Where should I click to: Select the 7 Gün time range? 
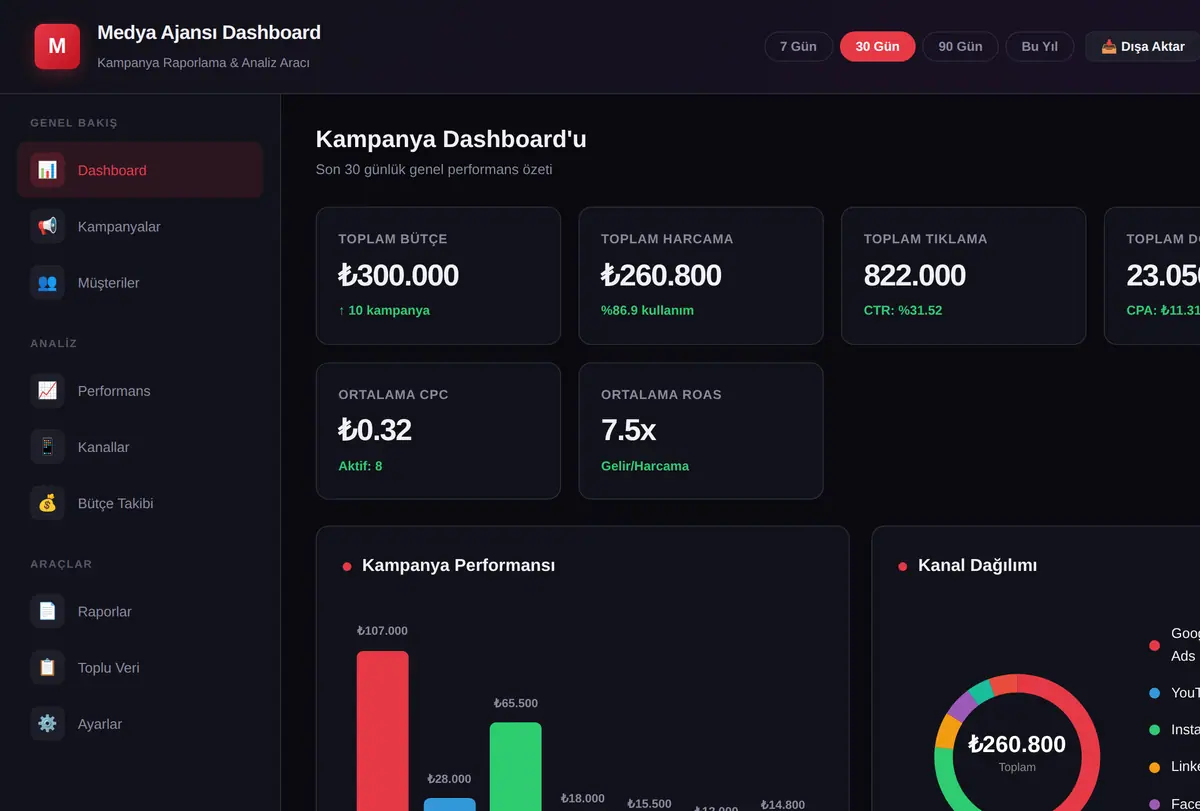tap(798, 46)
